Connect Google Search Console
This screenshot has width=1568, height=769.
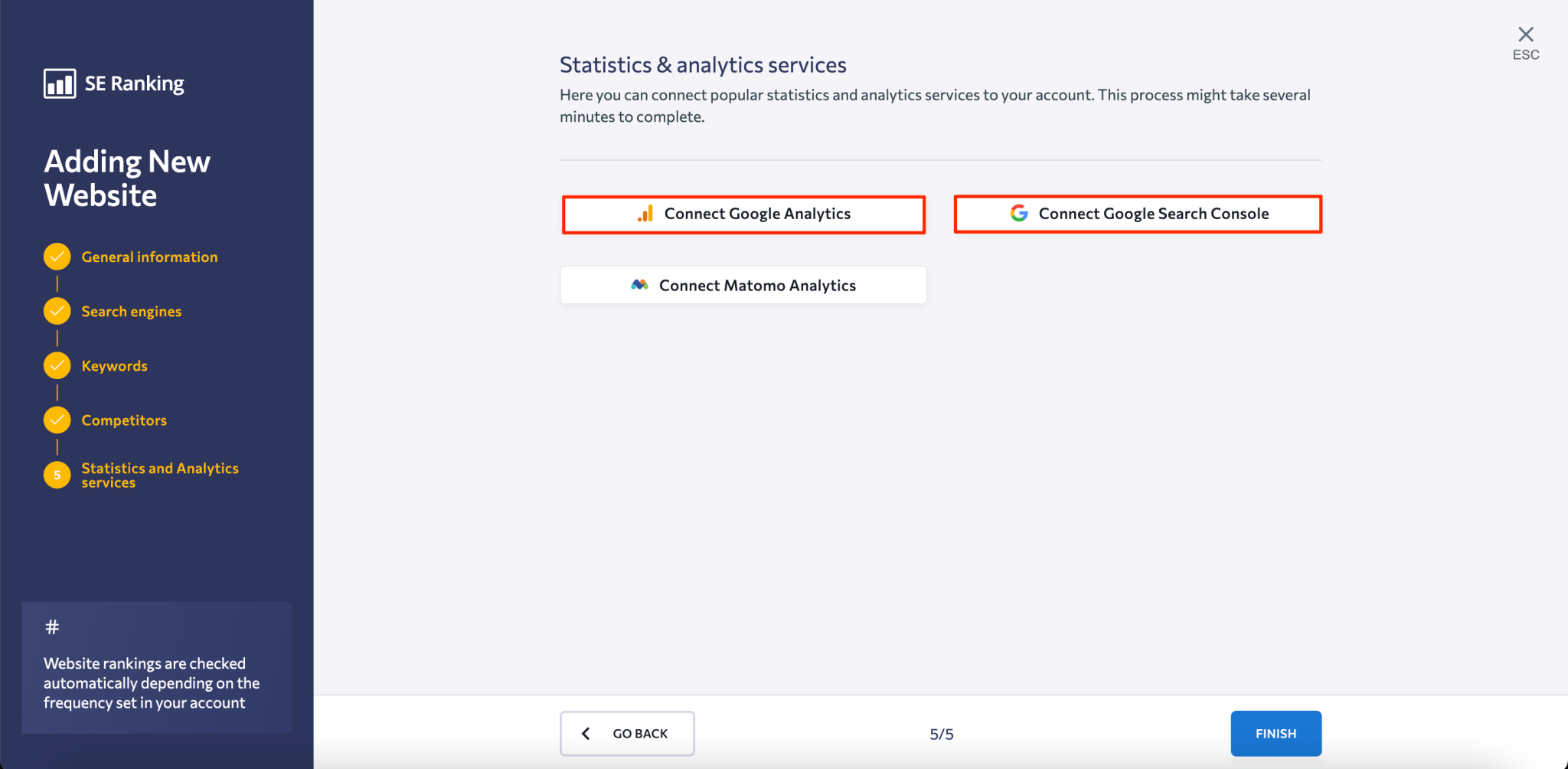[1138, 214]
